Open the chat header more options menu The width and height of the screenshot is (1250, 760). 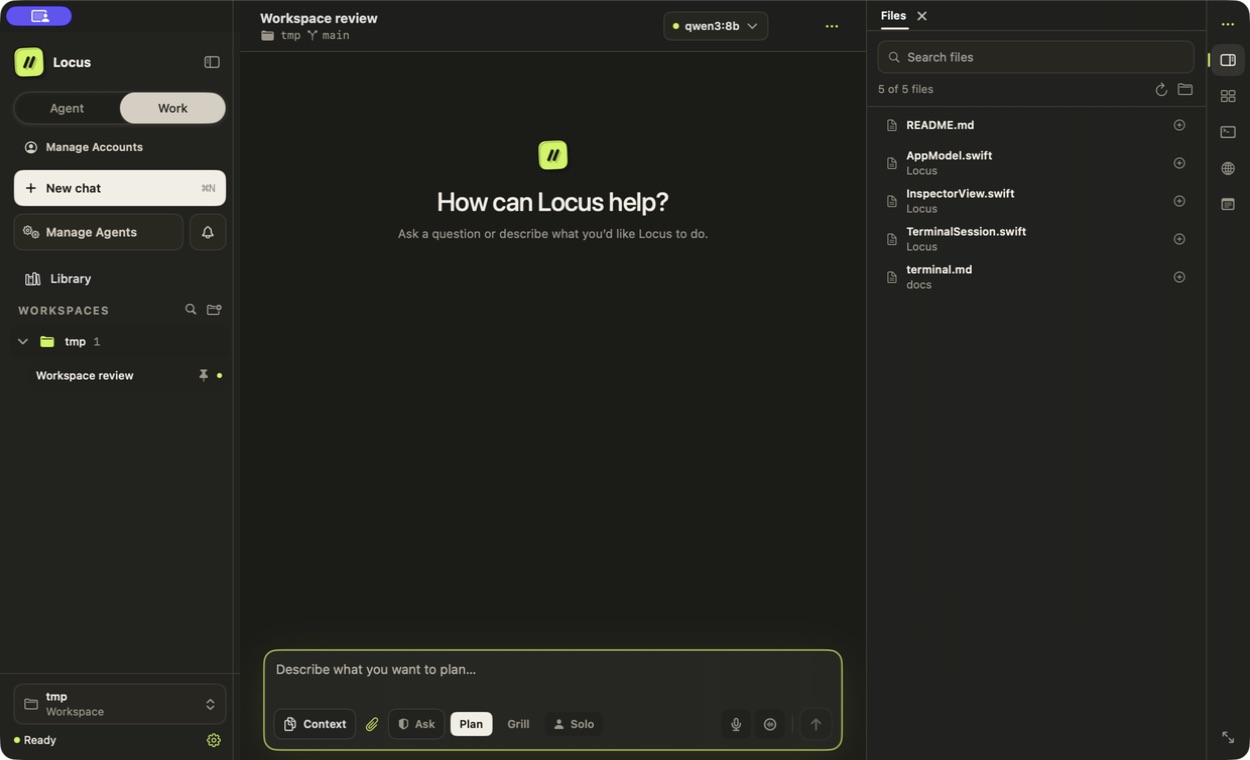point(831,26)
